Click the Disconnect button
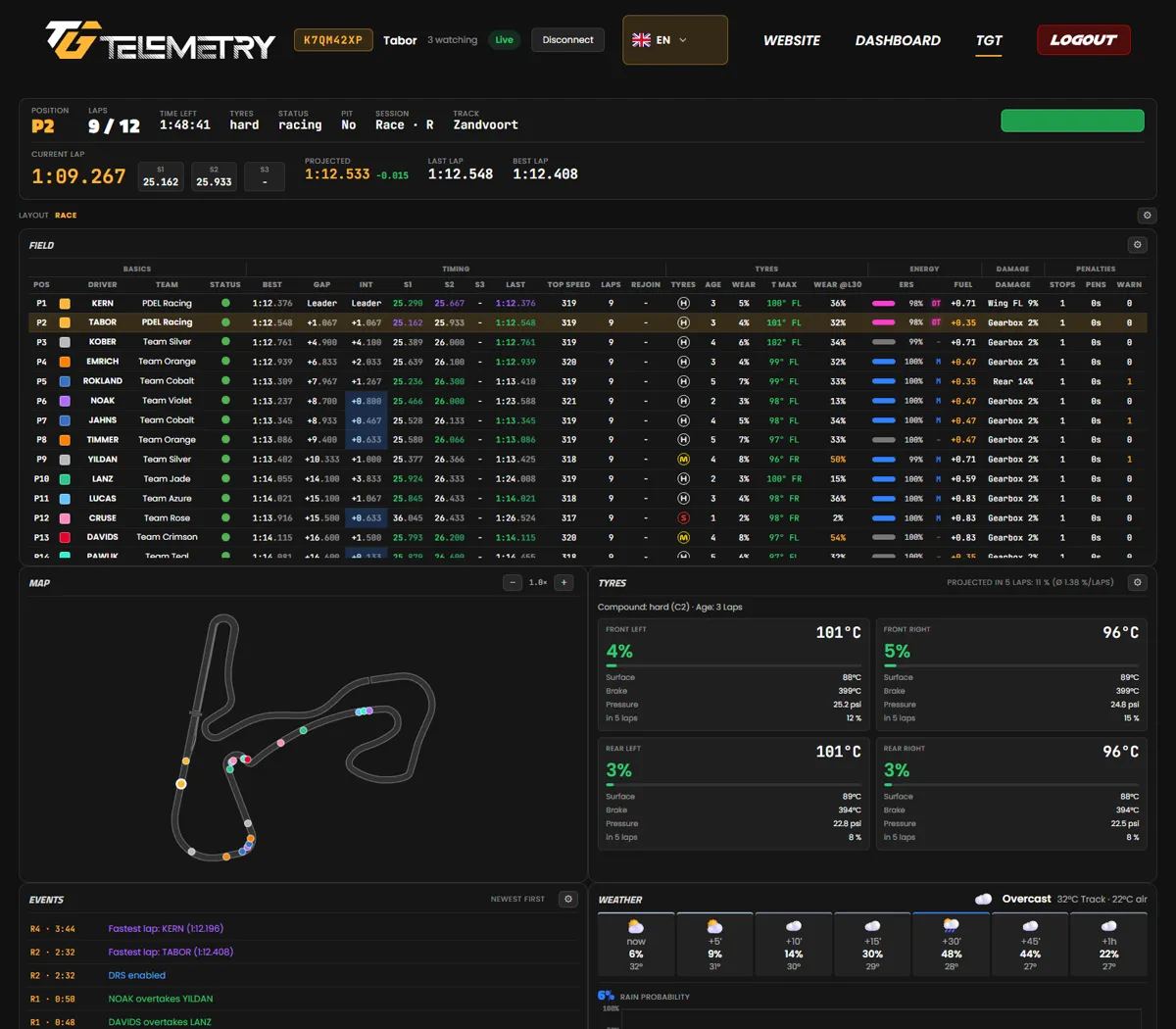The image size is (1176, 1029). pos(567,40)
